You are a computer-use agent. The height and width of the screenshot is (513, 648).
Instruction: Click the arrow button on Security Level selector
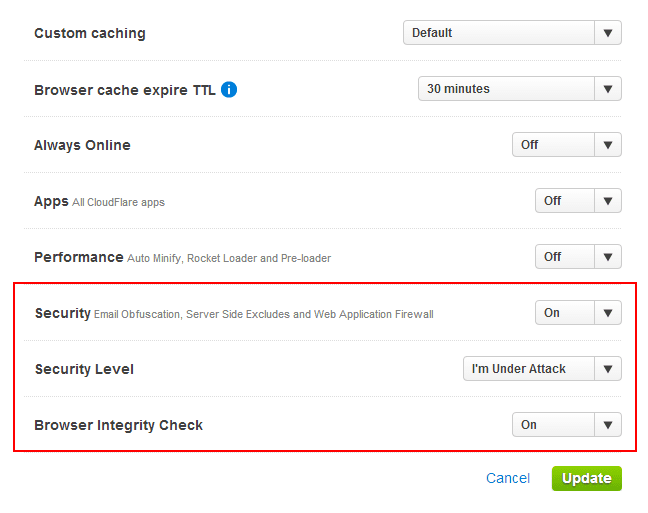[607, 369]
